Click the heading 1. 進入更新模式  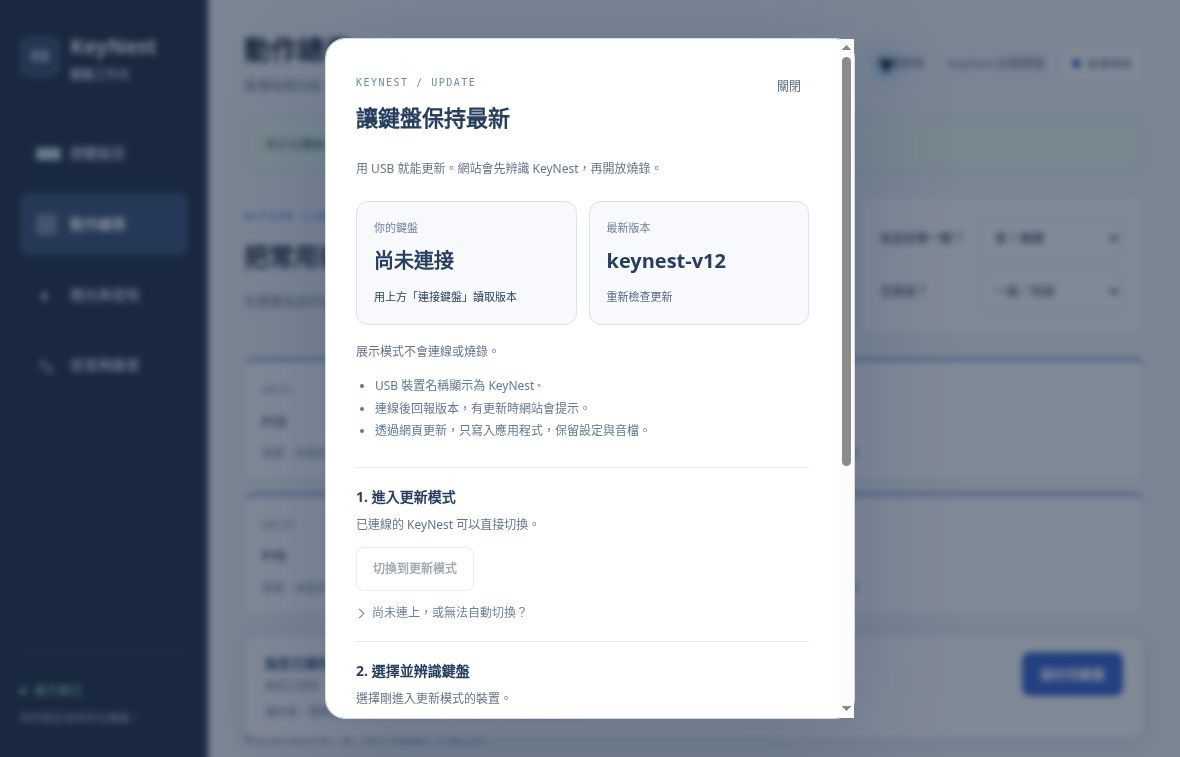(406, 497)
